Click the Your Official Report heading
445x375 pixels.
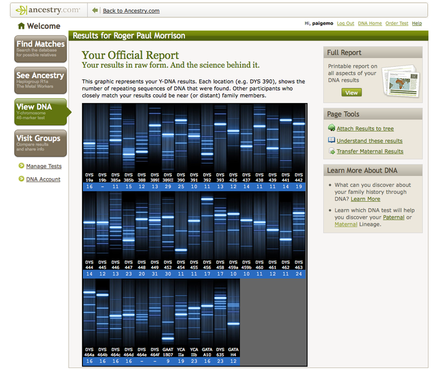click(130, 55)
